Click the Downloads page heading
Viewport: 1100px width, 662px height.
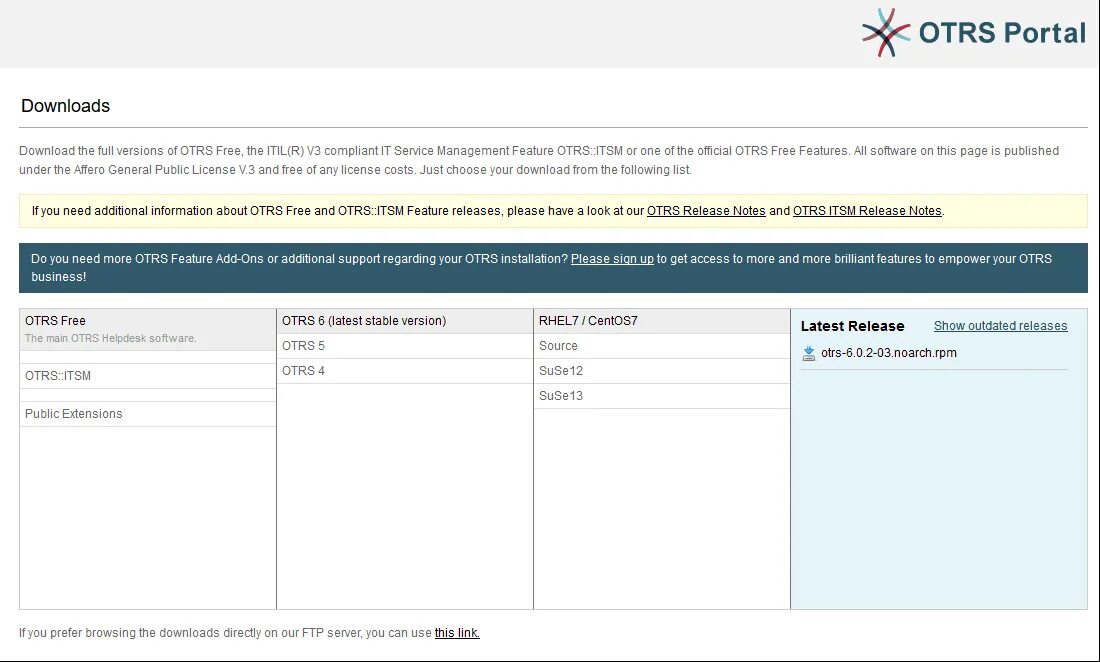(65, 105)
